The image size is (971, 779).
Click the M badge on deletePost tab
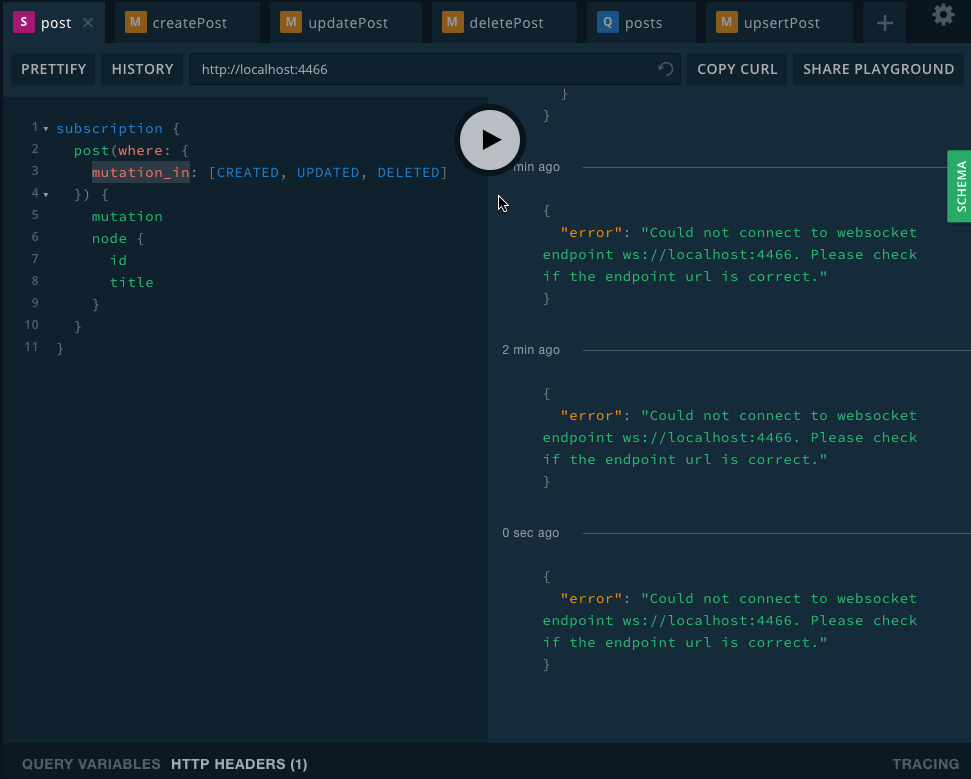[453, 22]
